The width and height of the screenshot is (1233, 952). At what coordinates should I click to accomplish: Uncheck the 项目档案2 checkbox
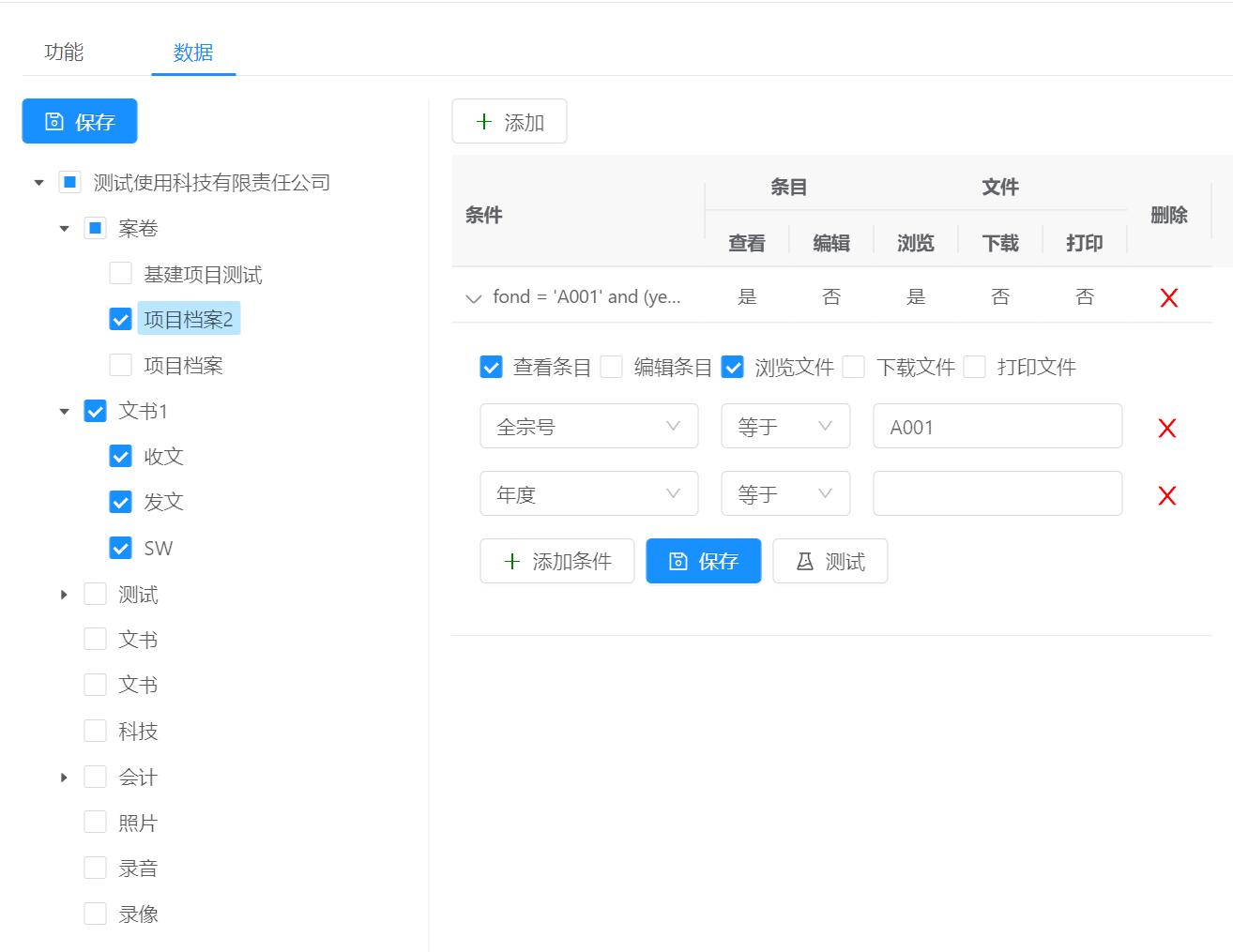[120, 319]
